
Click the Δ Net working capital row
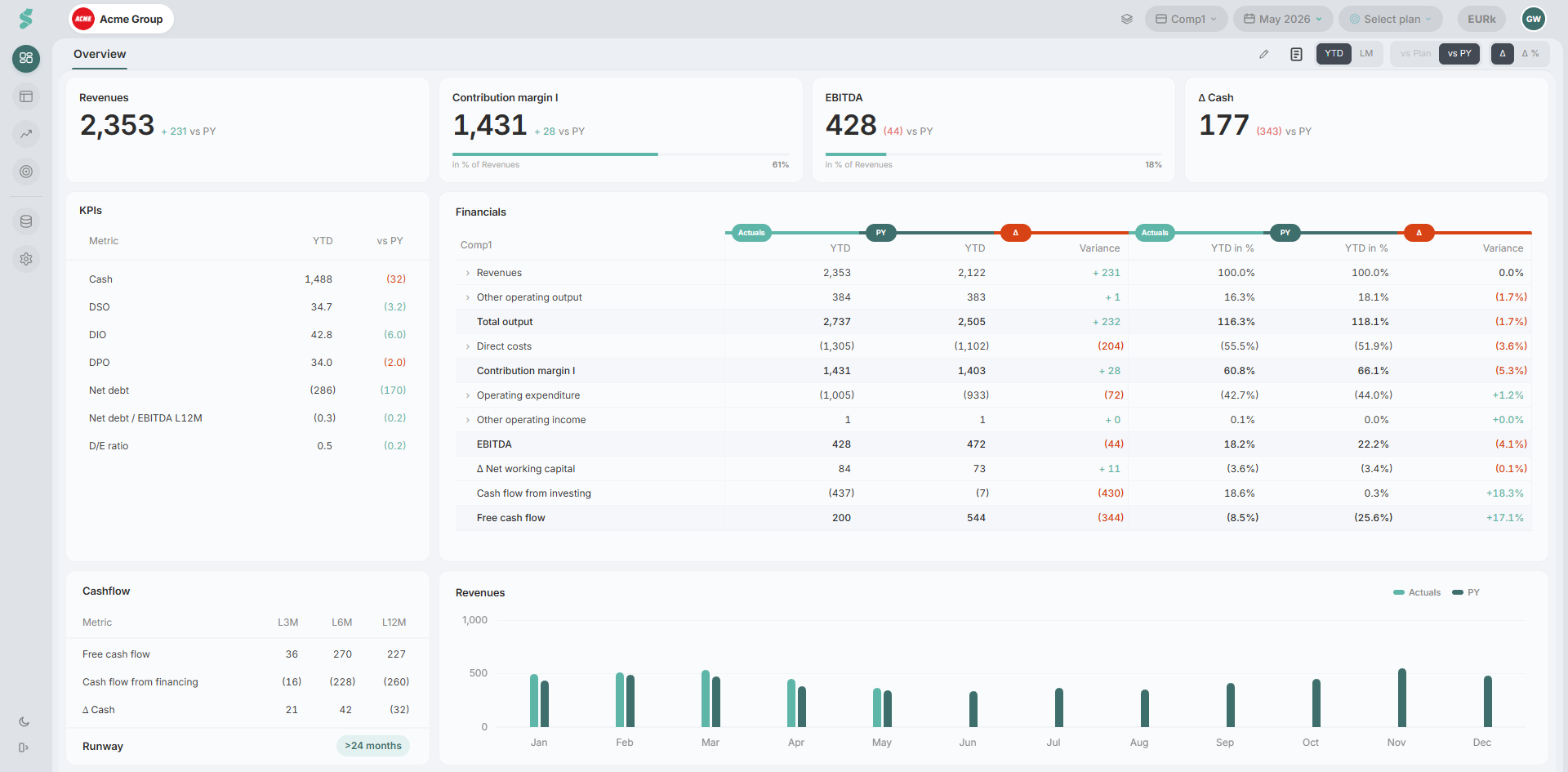pyautogui.click(x=993, y=469)
